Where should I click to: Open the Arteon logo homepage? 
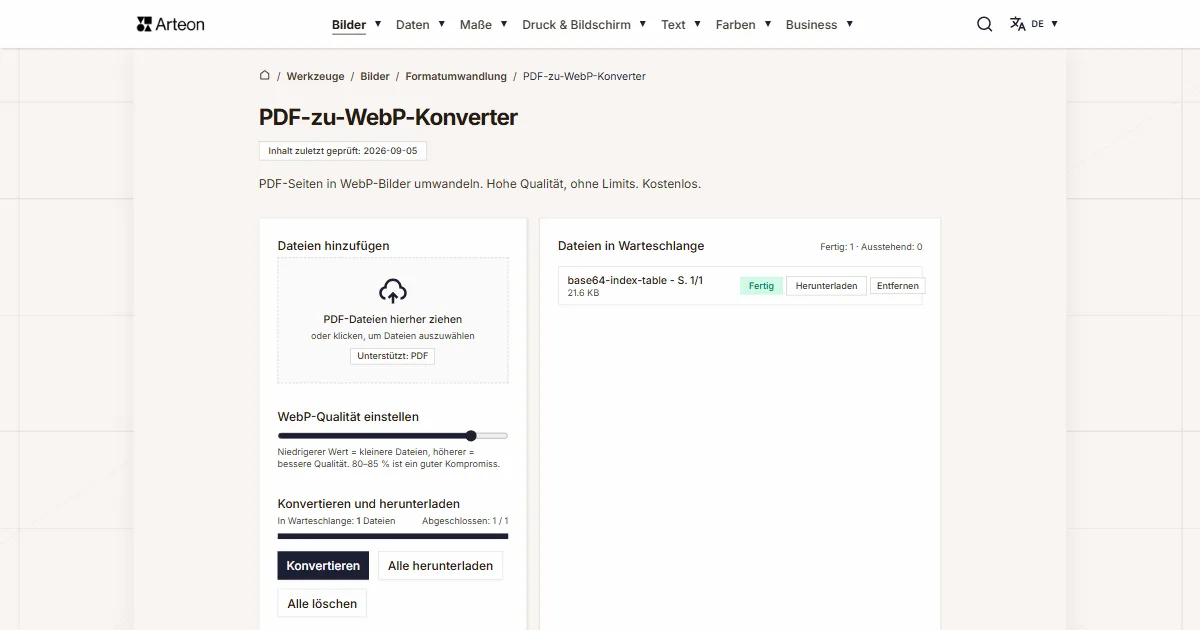point(171,24)
